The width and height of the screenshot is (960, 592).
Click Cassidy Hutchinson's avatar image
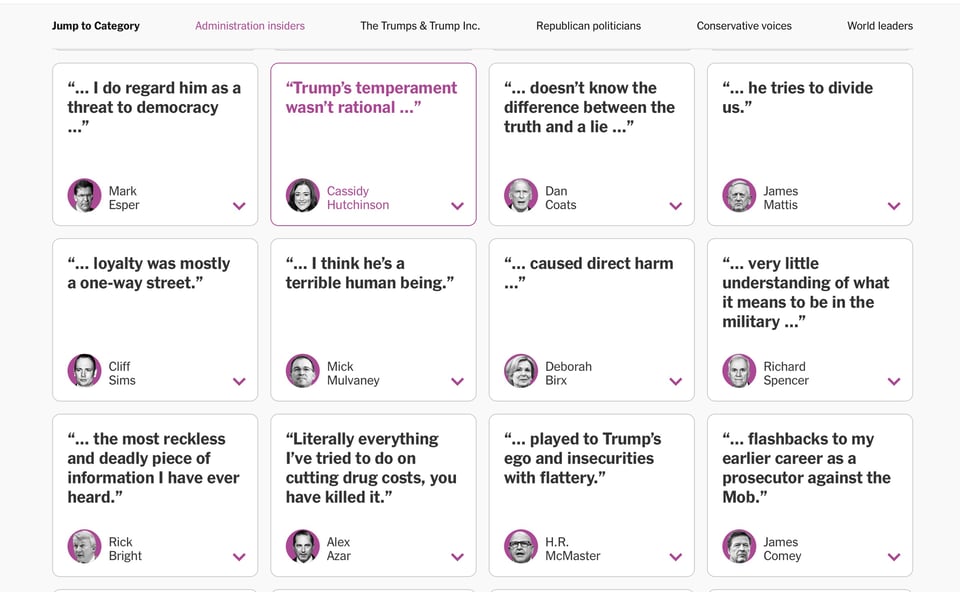point(302,196)
